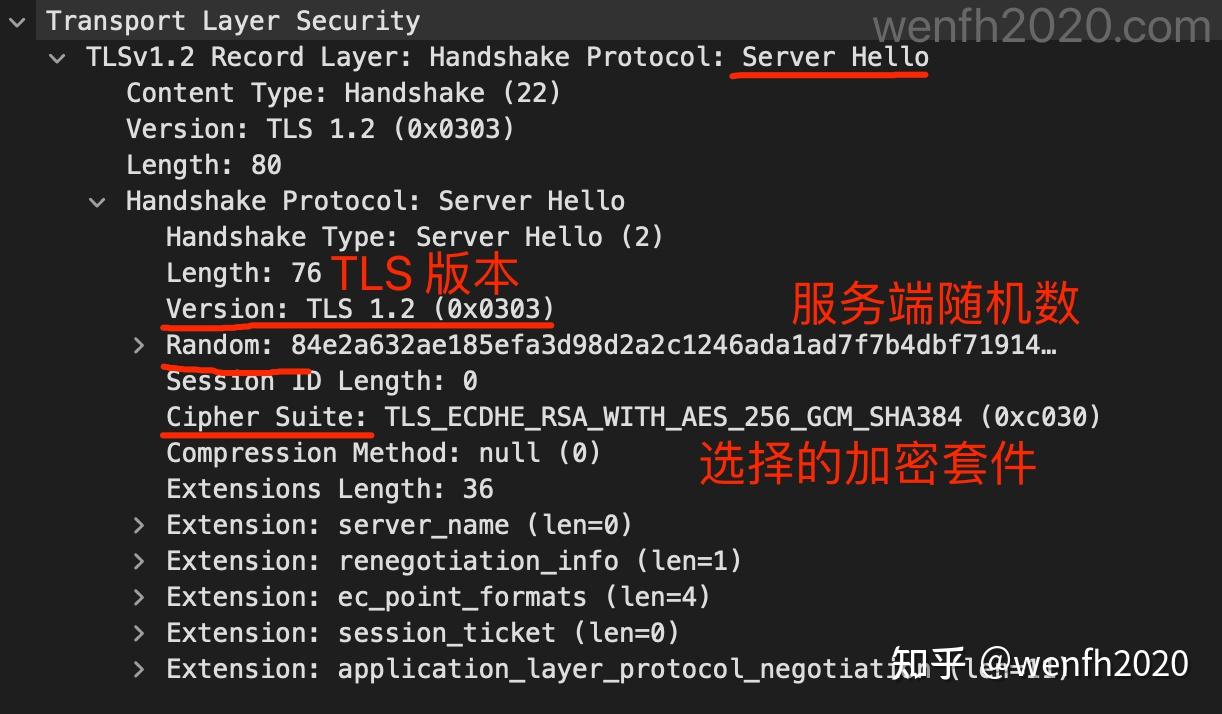The image size is (1222, 714).
Task: Expand the Random field details
Action: coord(138,345)
